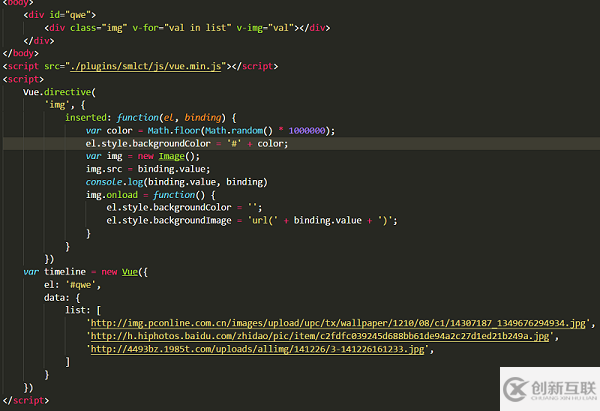Click the console.log(binding.value, binding) statement
This screenshot has height=411, width=600.
click(176, 182)
